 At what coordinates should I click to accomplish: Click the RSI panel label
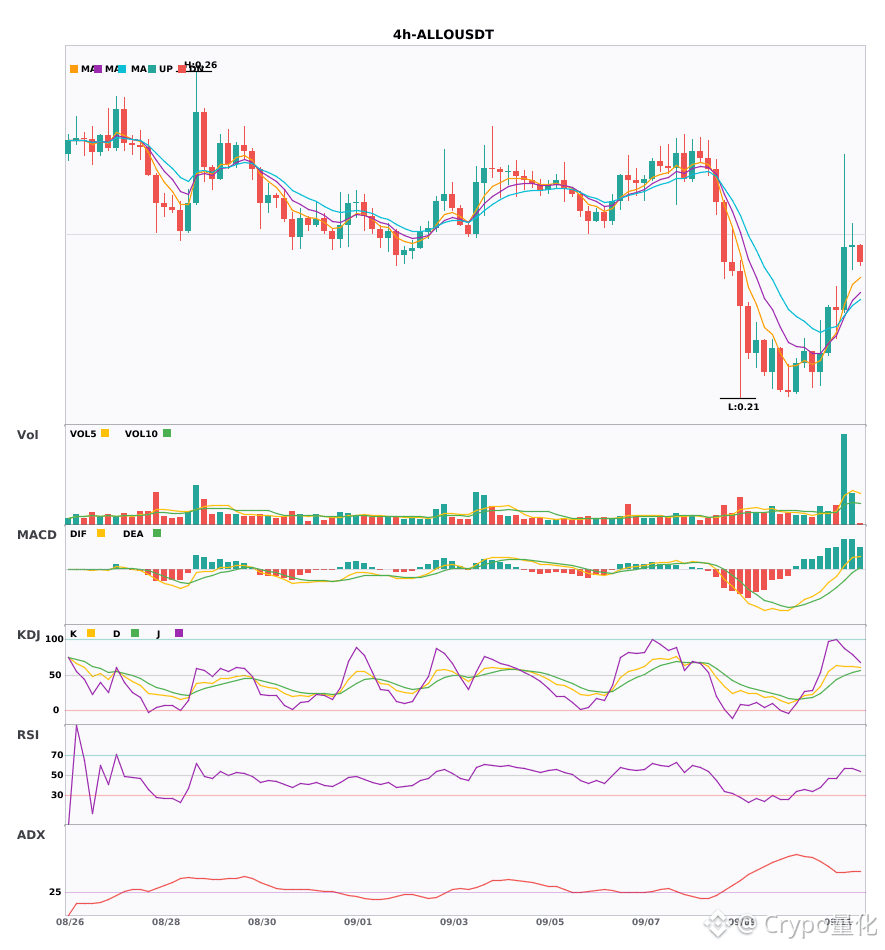(28, 734)
